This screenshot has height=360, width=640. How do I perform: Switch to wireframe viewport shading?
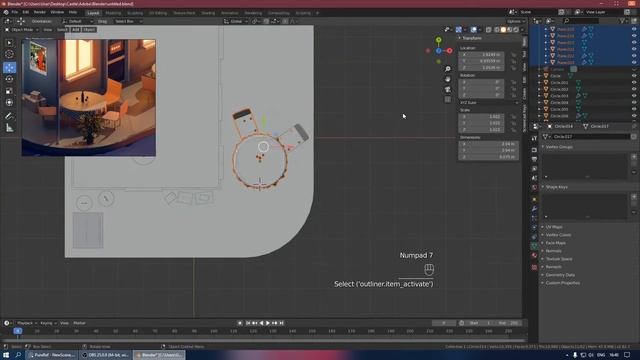[497, 30]
